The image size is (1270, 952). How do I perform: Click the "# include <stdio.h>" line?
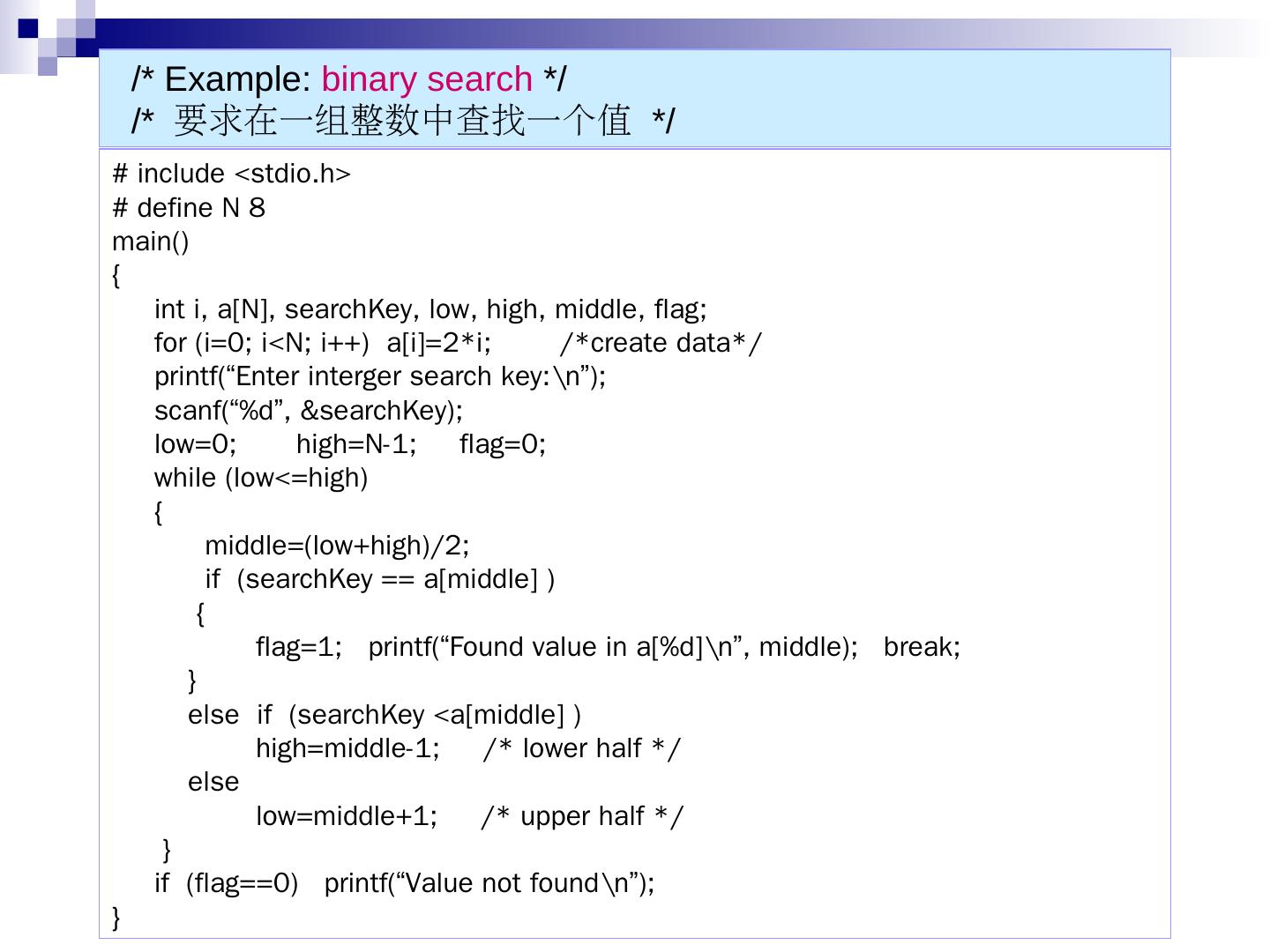click(x=231, y=174)
